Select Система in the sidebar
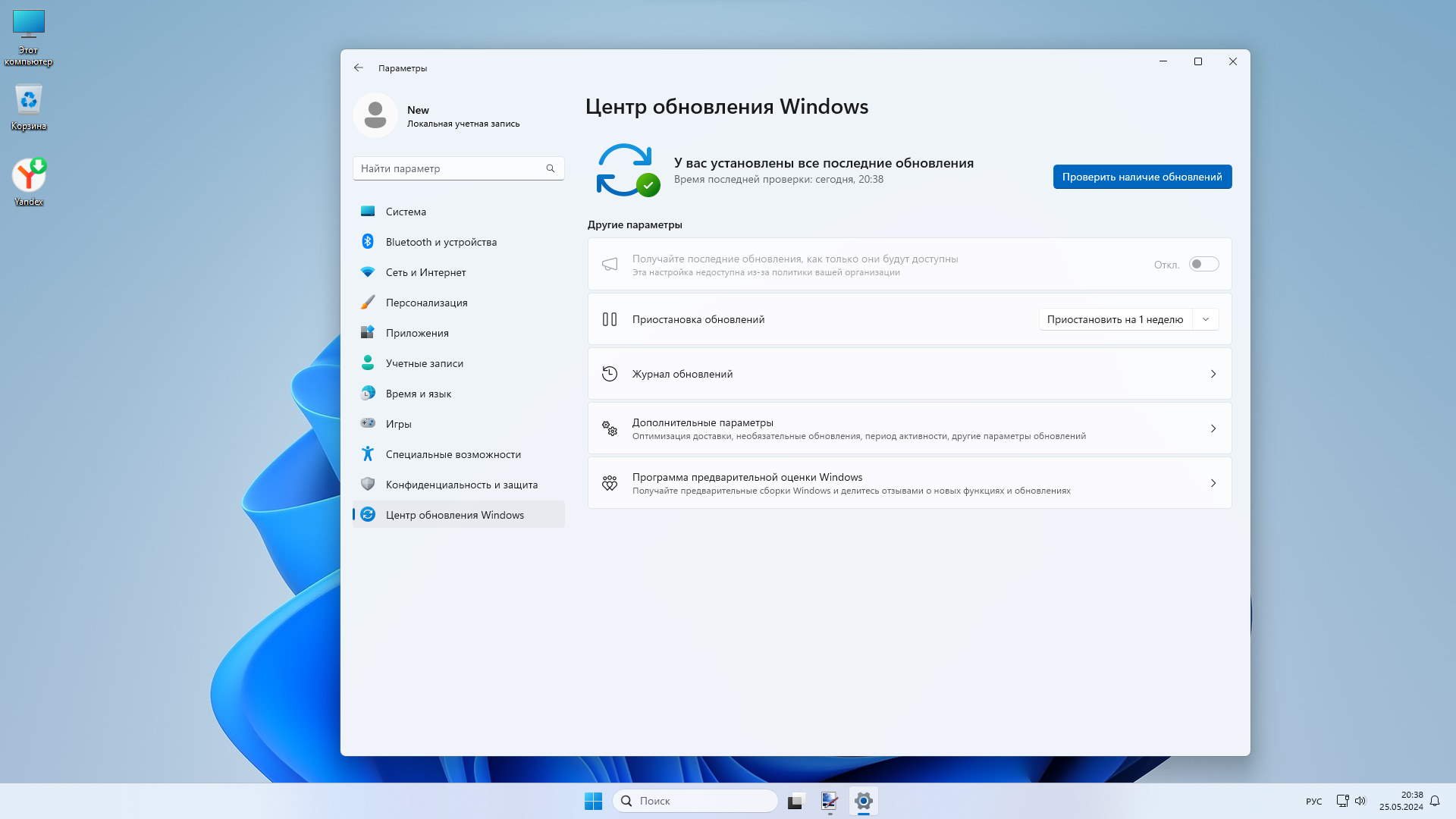Image resolution: width=1456 pixels, height=819 pixels. pyautogui.click(x=406, y=212)
